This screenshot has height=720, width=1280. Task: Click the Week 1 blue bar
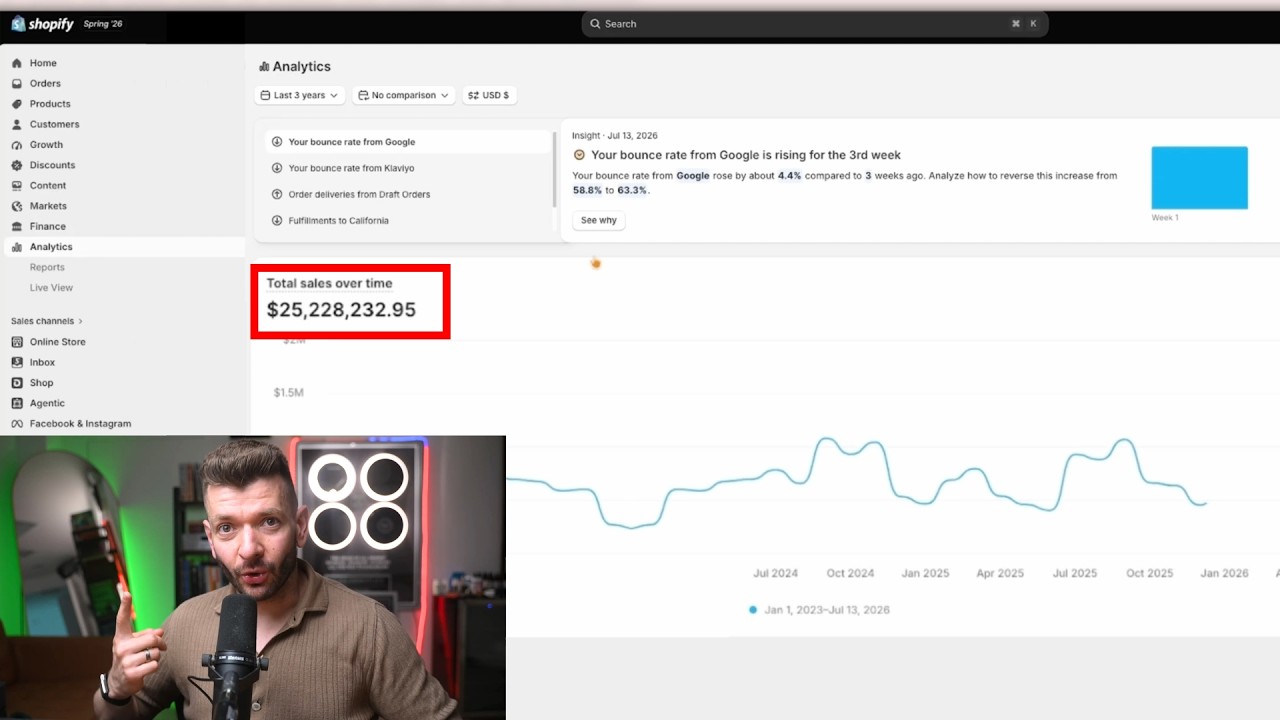[x=1199, y=178]
